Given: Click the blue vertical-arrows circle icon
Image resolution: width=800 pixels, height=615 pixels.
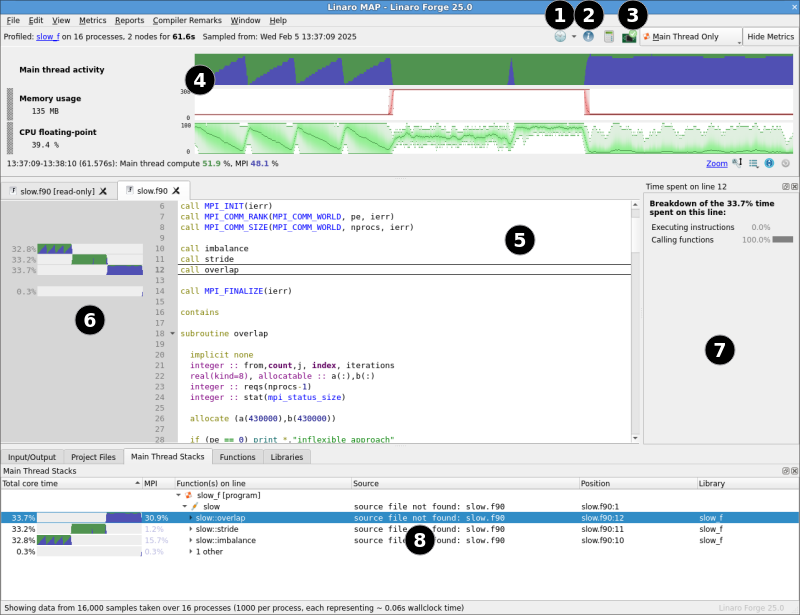Looking at the screenshot, I should pos(769,163).
